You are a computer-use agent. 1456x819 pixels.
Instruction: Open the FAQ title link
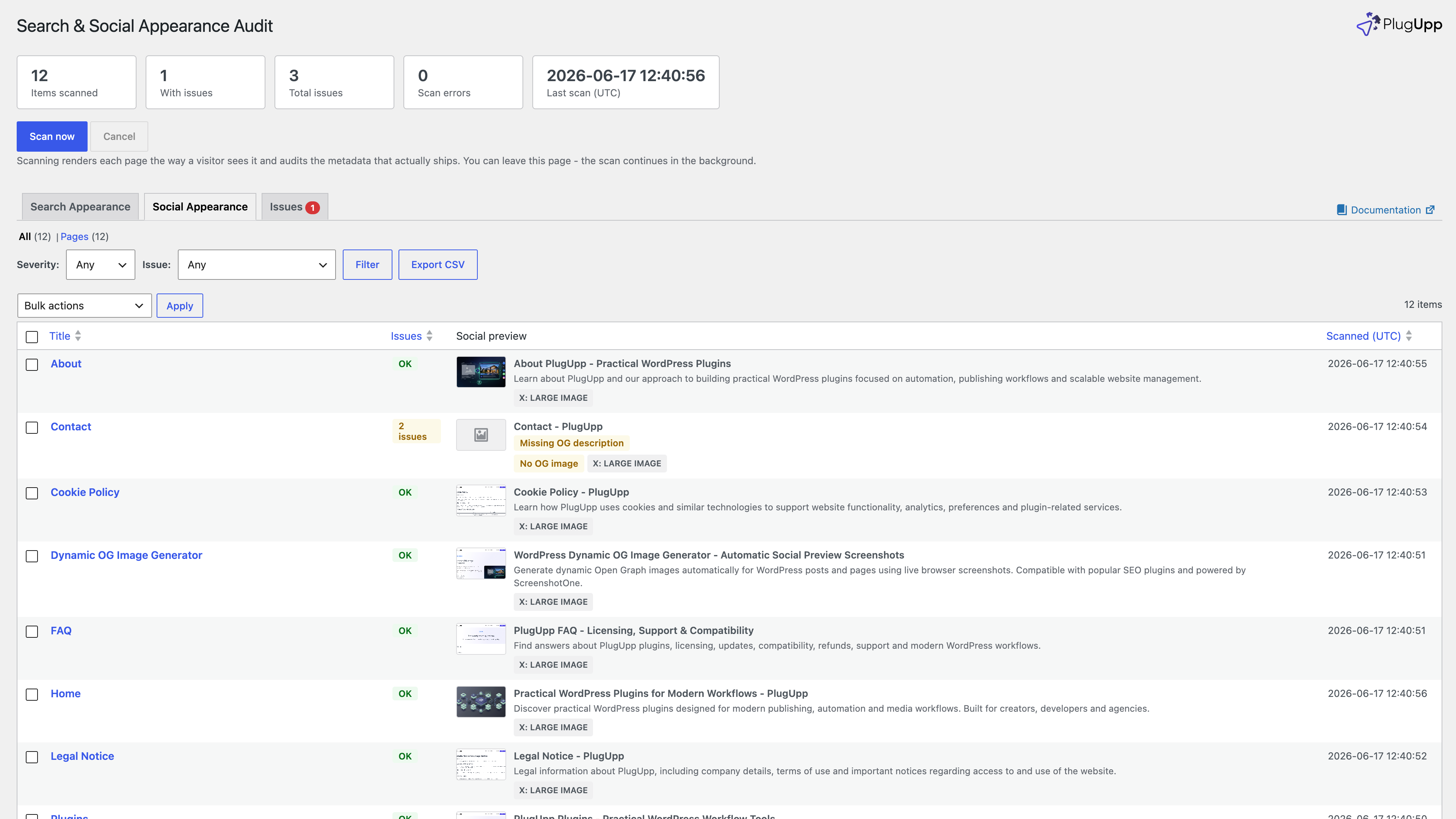(x=61, y=630)
